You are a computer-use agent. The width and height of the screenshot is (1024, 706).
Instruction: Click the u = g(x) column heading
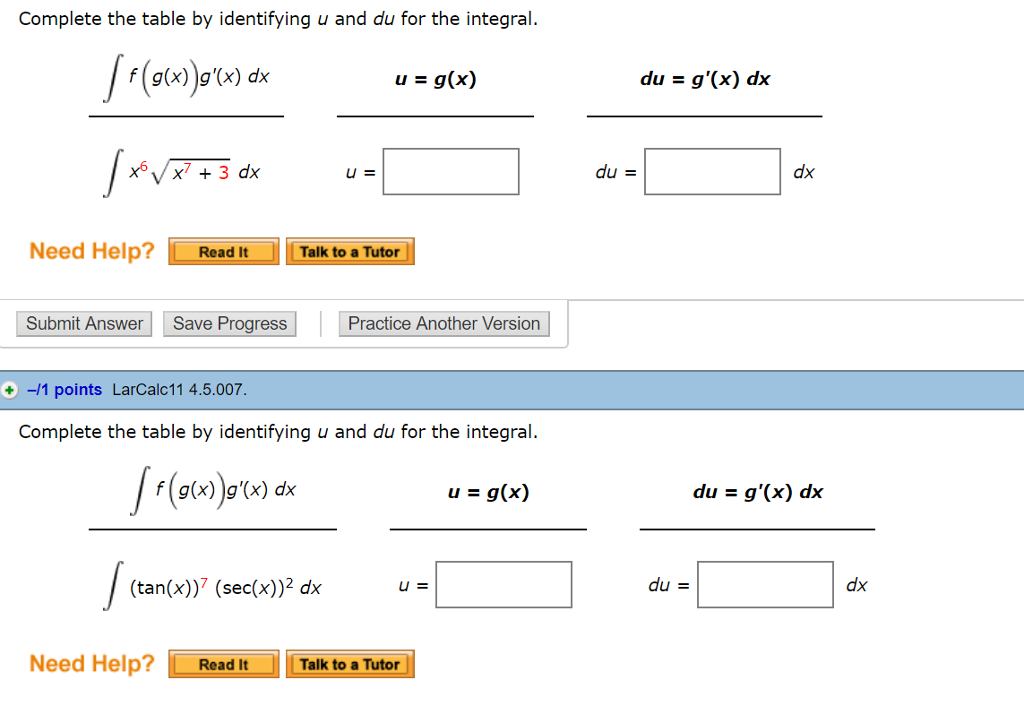434,79
